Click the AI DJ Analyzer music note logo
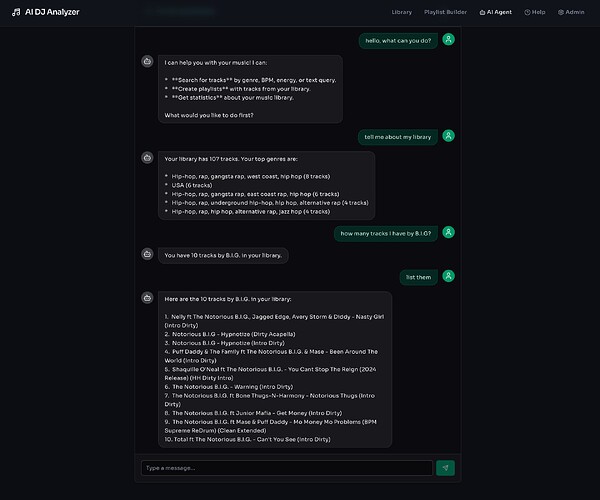Viewport: 600px width, 500px height. coord(15,12)
